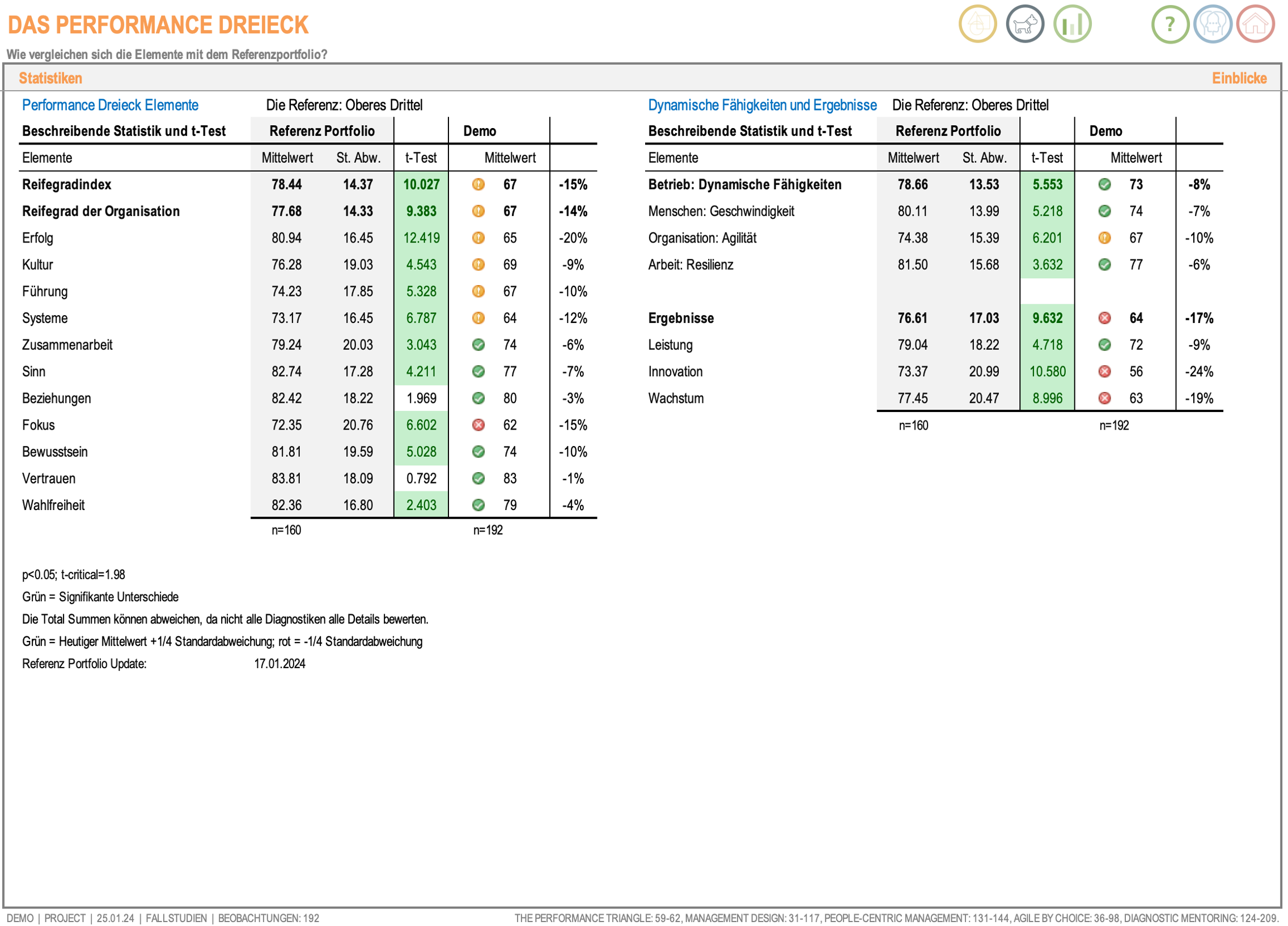Click Mittelwert 81.50 for Arbeit: Resilienz
This screenshot has width=1288, height=926.
913,265
